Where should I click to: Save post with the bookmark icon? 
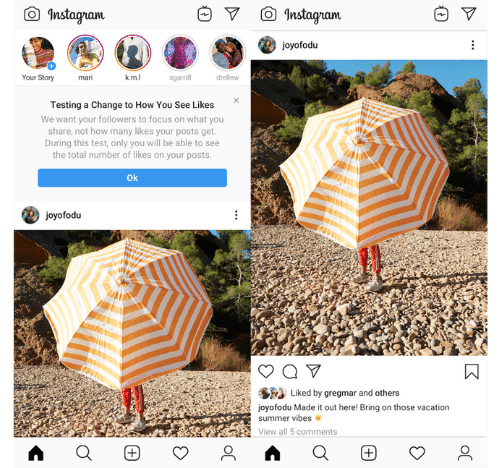[x=472, y=371]
